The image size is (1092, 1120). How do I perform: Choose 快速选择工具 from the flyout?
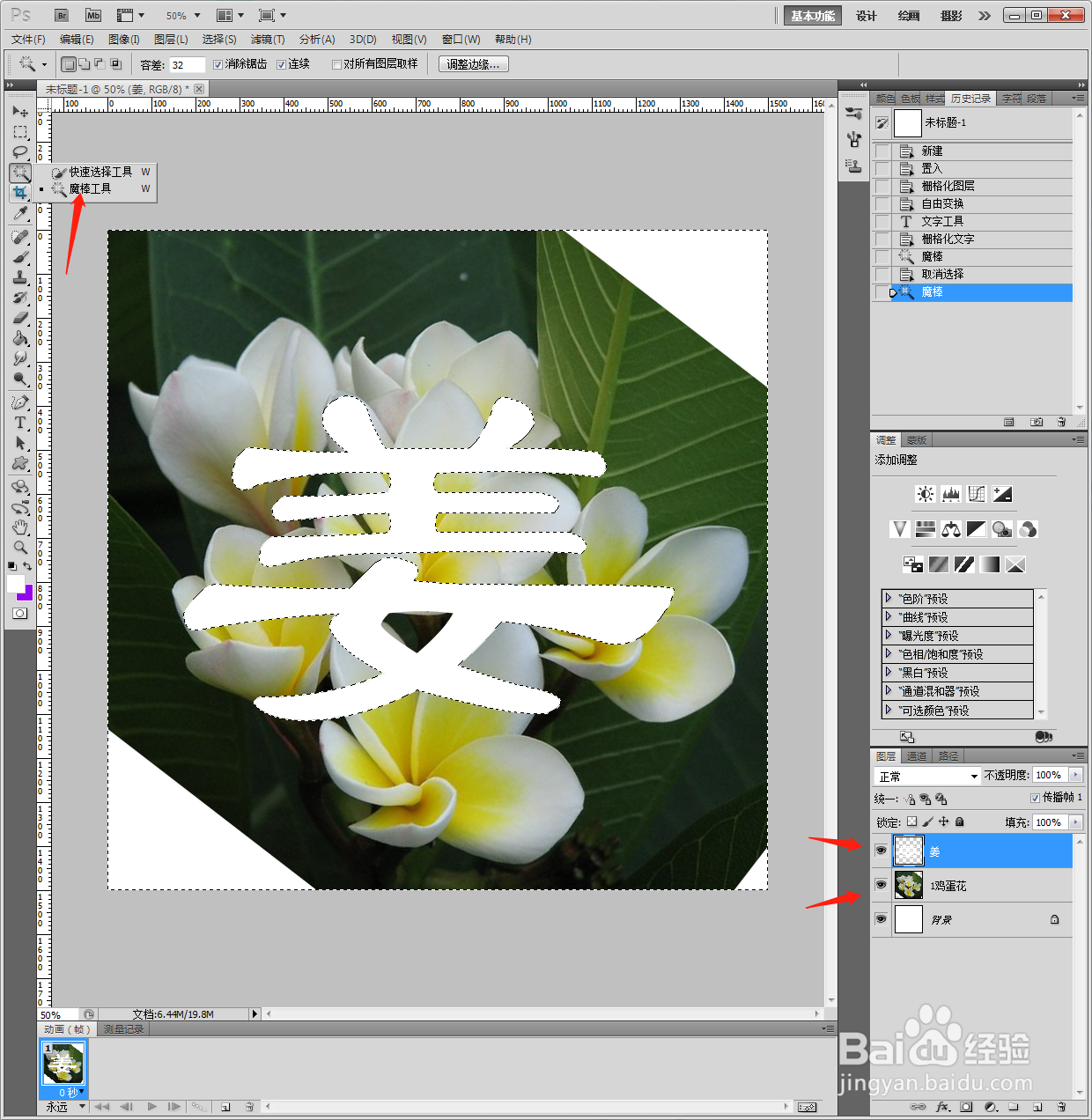point(101,172)
